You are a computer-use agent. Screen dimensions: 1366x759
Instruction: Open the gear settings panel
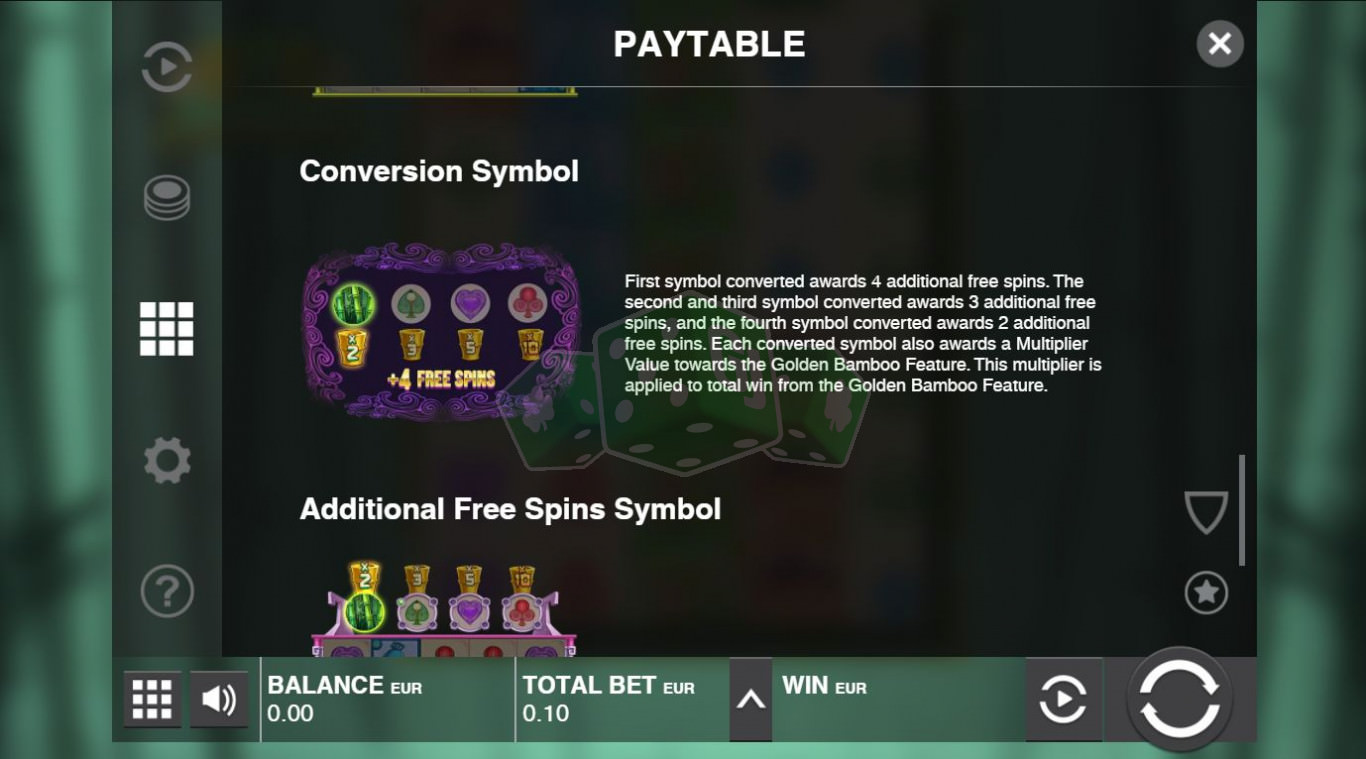167,461
